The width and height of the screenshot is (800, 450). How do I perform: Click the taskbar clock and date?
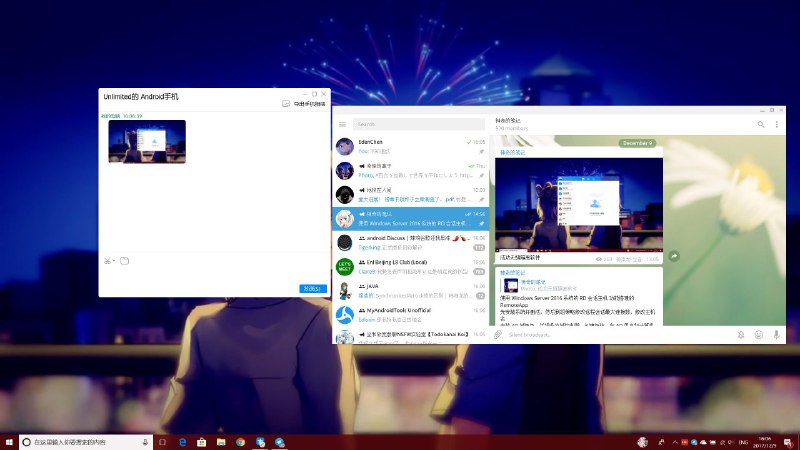[764, 442]
